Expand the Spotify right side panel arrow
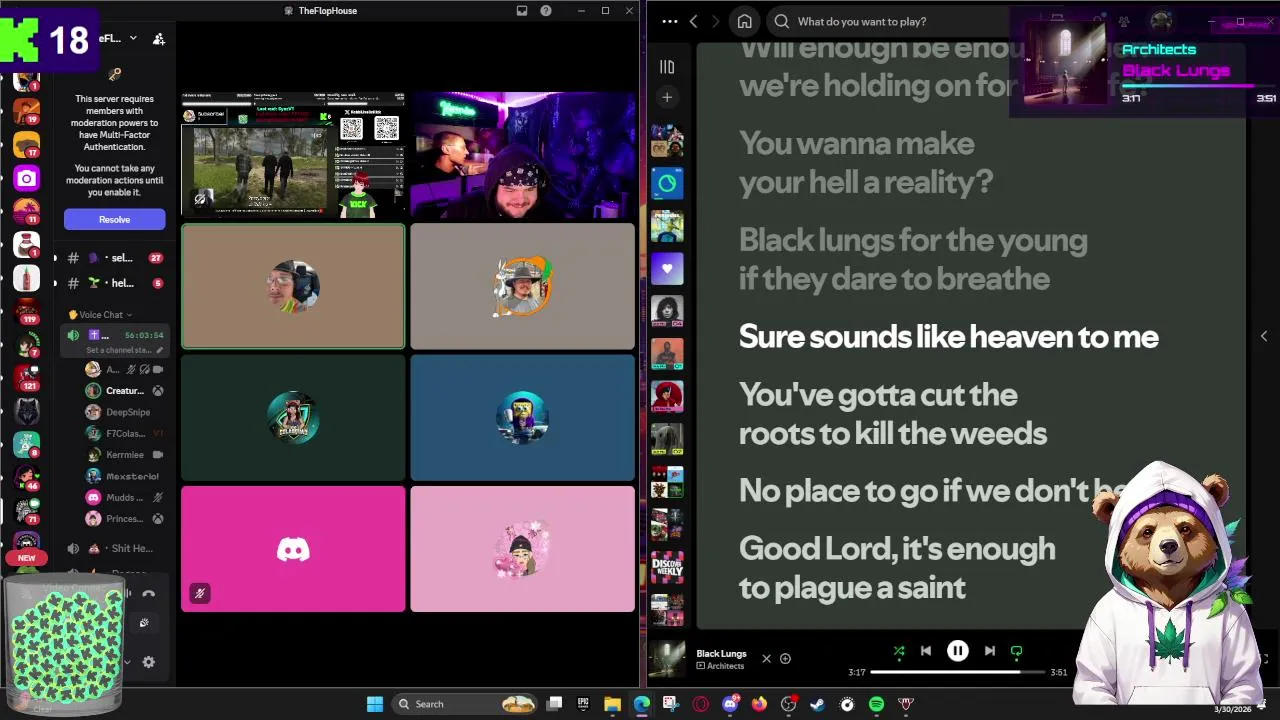The image size is (1280, 720). click(x=1263, y=337)
